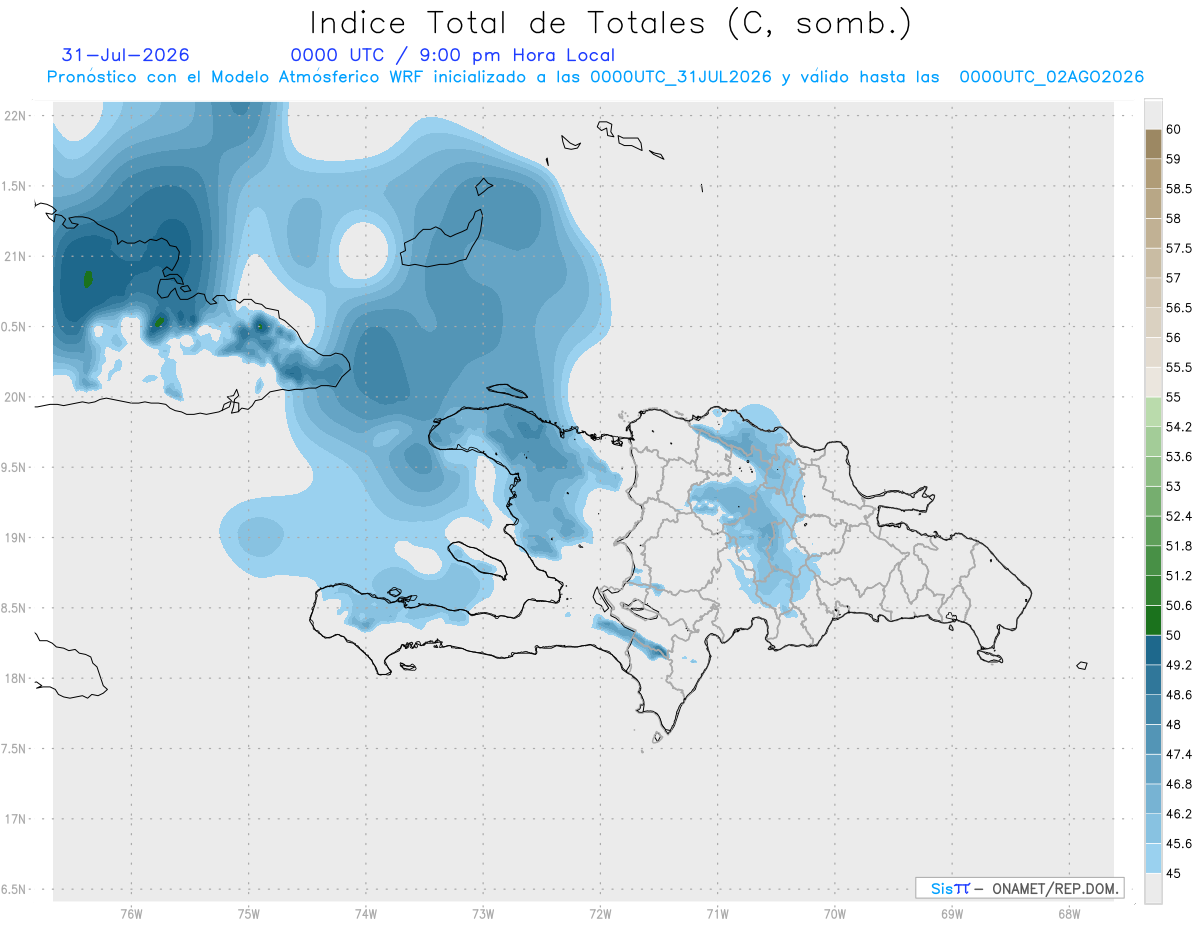Click longitude label "75W"
This screenshot has height=927, width=1200.
click(x=249, y=913)
